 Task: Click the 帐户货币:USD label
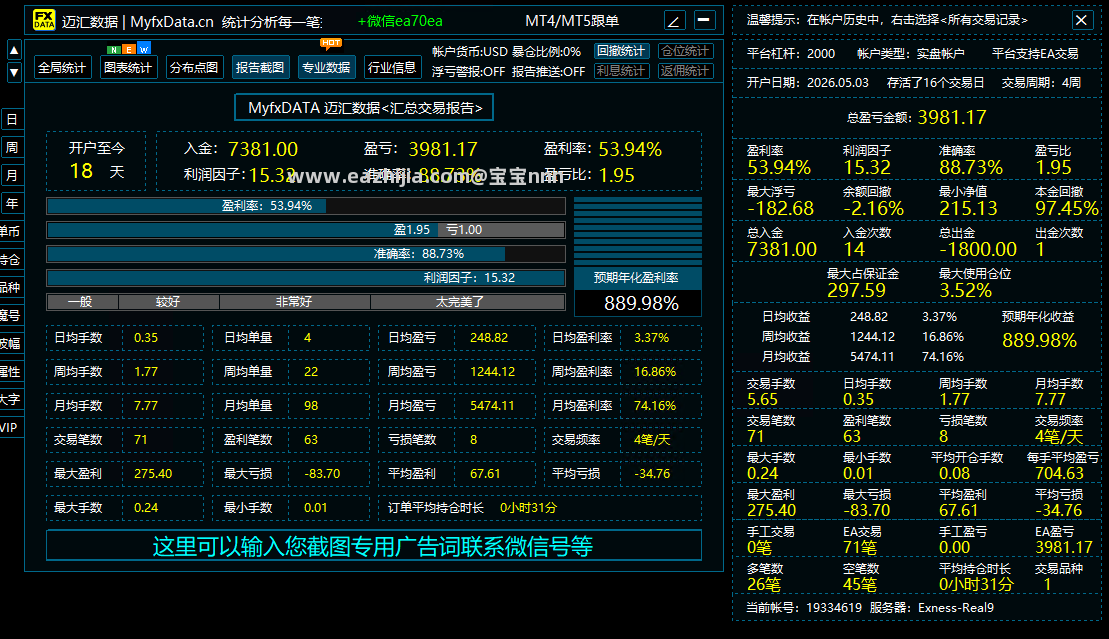pos(470,52)
